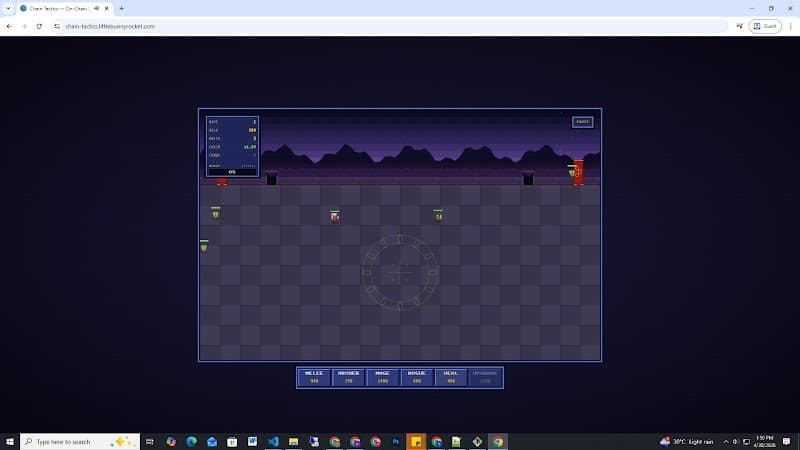The width and height of the screenshot is (800, 450).
Task: Pause the game with the PAUSE button
Action: pyautogui.click(x=582, y=122)
